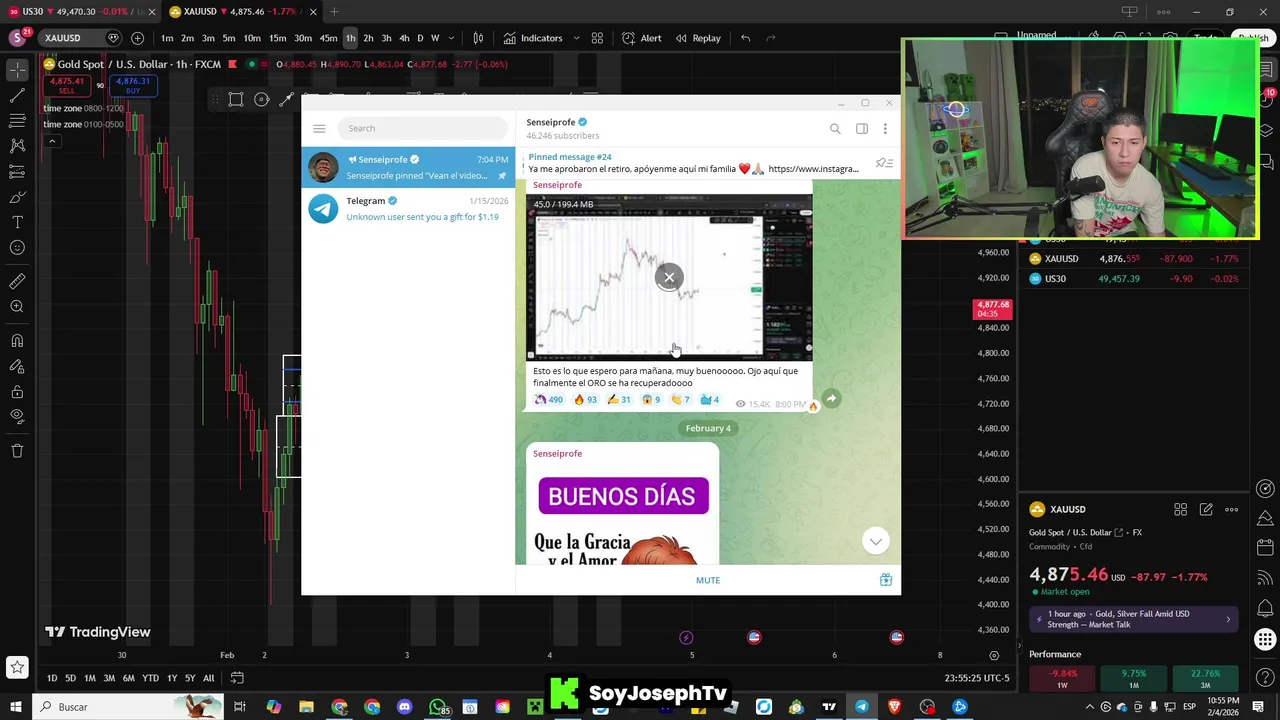1280x720 pixels.
Task: Open the go-to-date calendar icon
Action: point(237,678)
